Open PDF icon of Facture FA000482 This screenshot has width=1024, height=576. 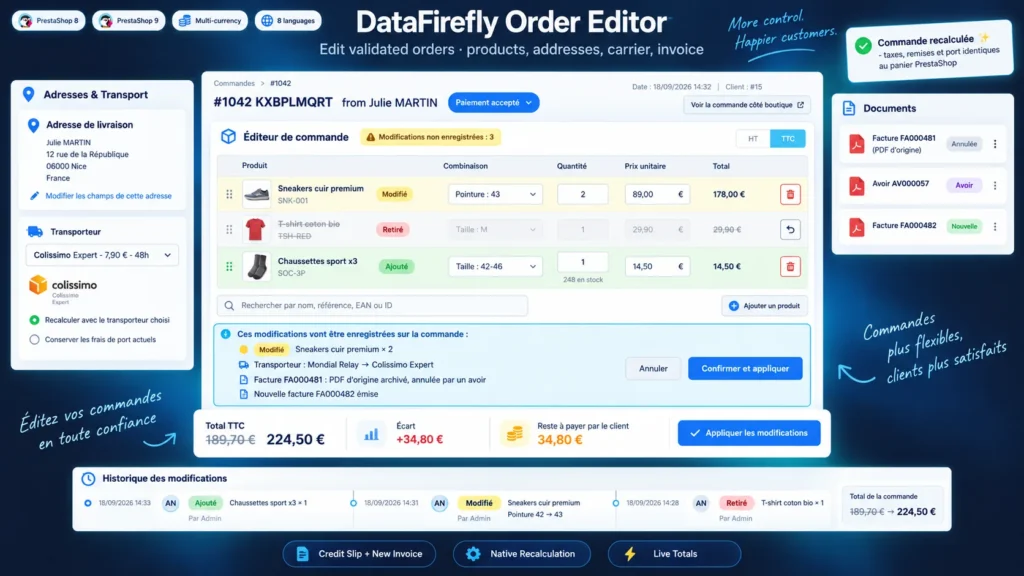coord(856,227)
